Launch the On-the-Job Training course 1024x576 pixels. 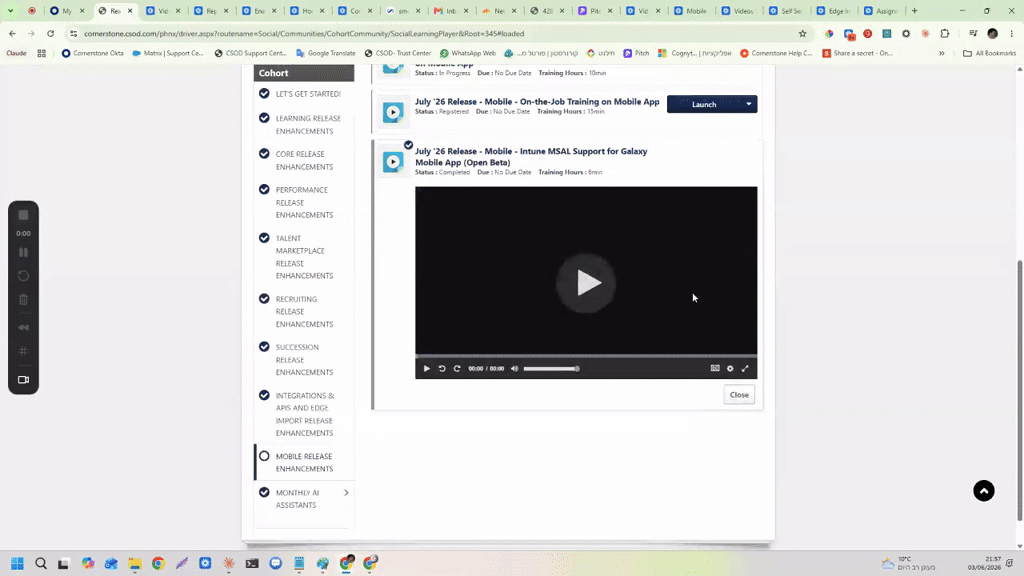point(704,104)
